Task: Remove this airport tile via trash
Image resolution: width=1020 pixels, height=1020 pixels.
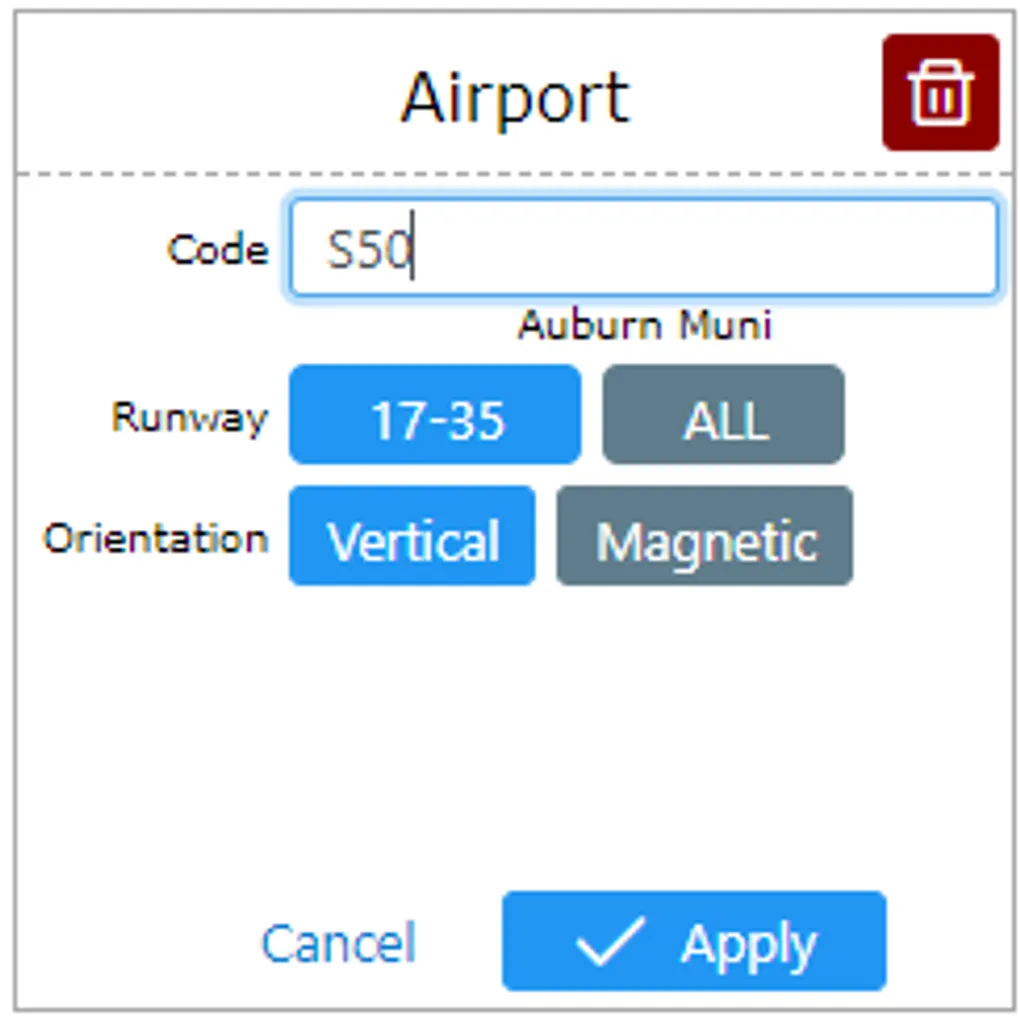Action: tap(939, 92)
